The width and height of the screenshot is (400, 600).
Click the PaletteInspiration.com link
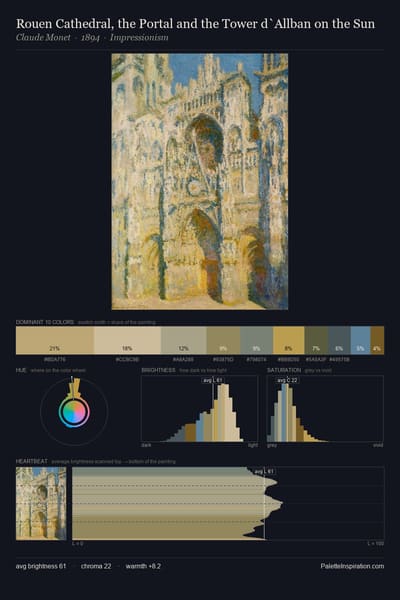point(352,566)
